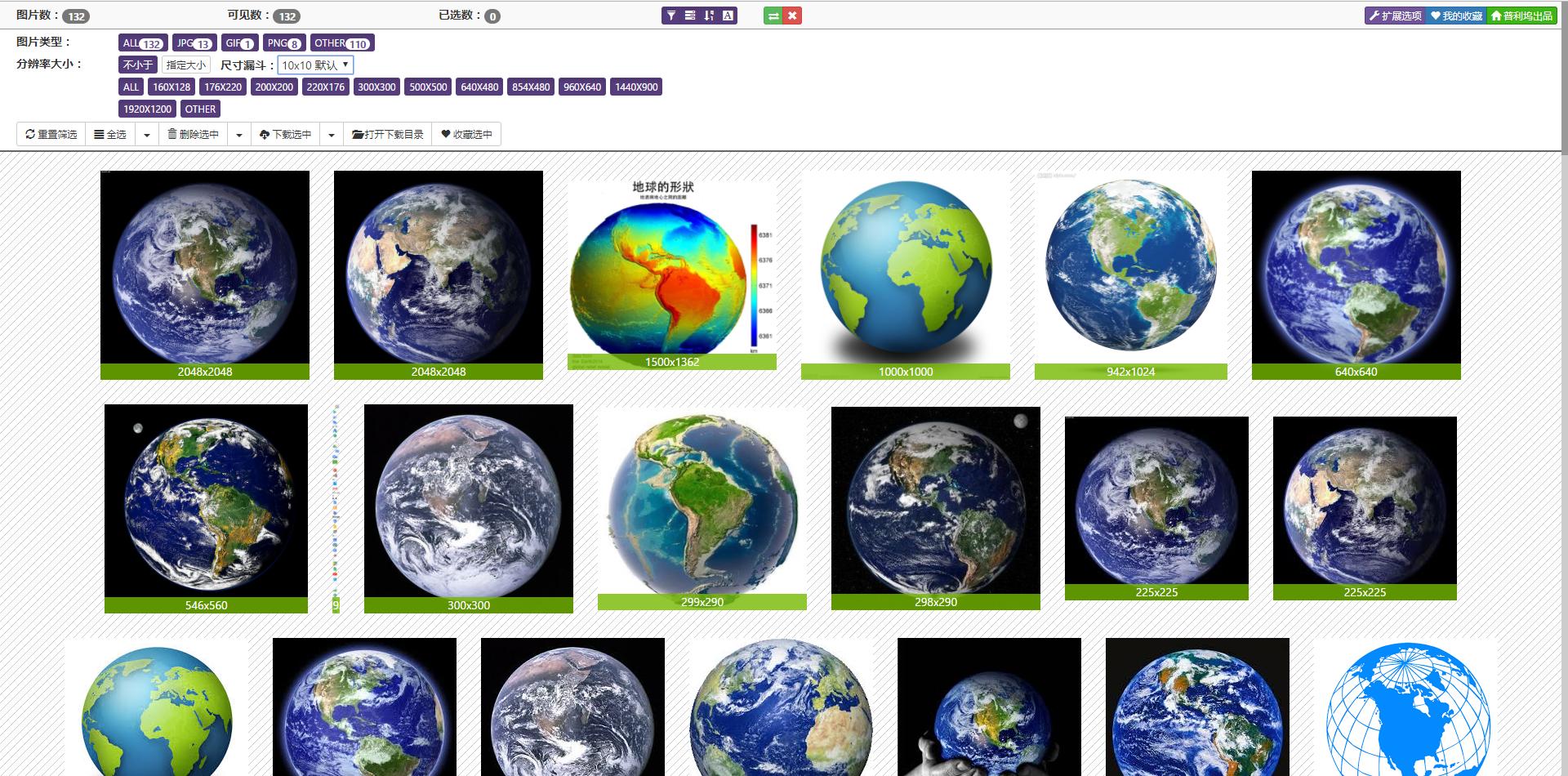1568x776 pixels.
Task: Expand the dropdown arrow next to 下载选中
Action: (332, 135)
